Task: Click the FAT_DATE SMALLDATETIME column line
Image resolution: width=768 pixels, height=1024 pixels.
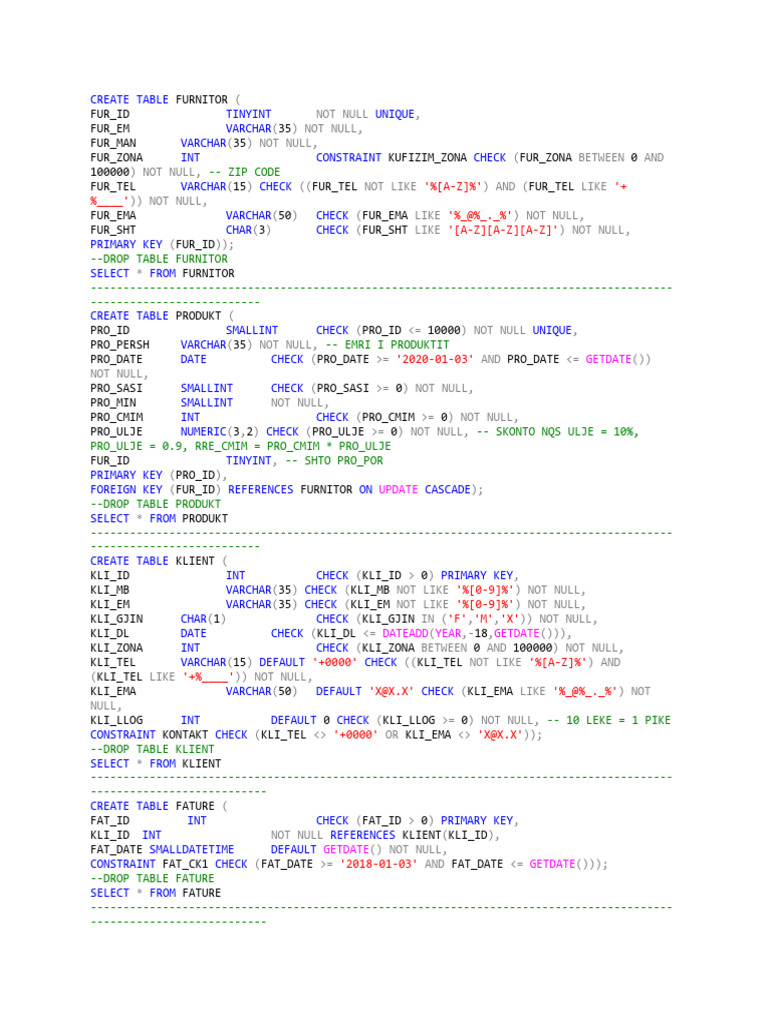Action: [268, 849]
